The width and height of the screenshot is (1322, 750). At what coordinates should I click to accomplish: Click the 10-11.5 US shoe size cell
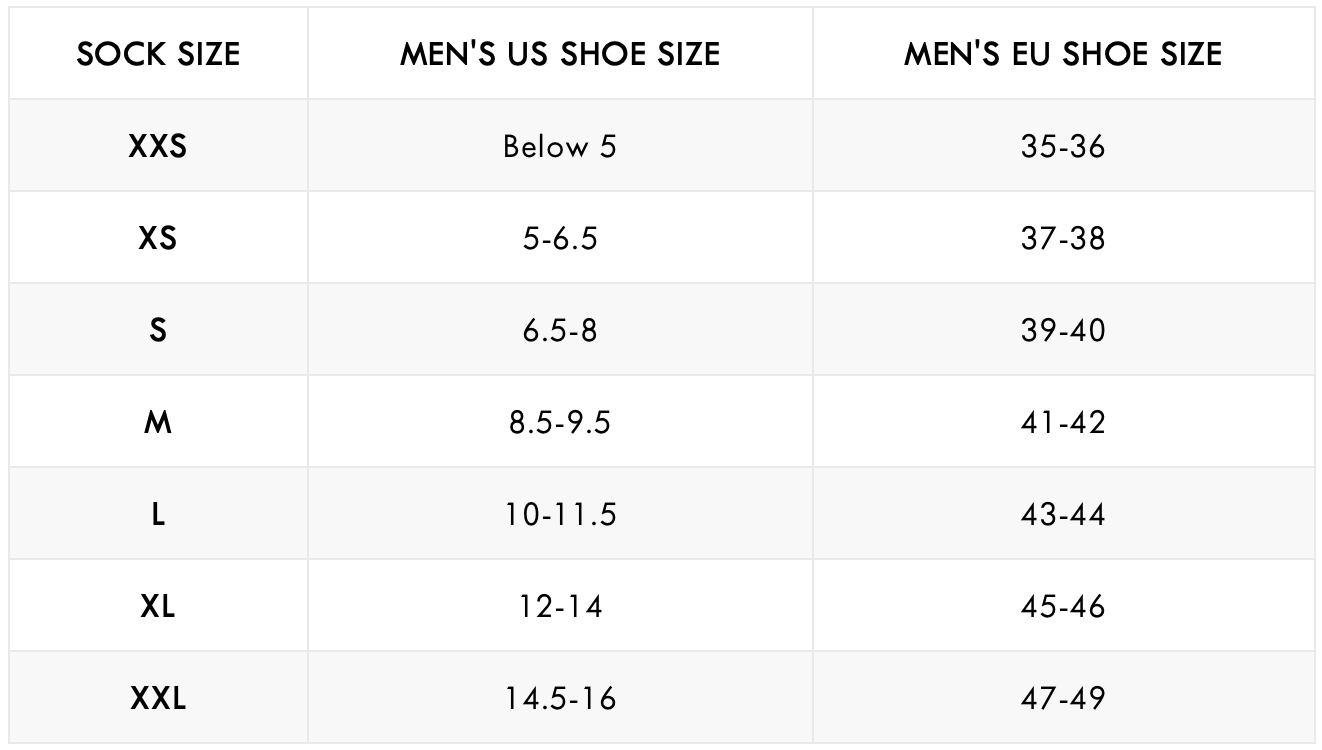(x=560, y=515)
